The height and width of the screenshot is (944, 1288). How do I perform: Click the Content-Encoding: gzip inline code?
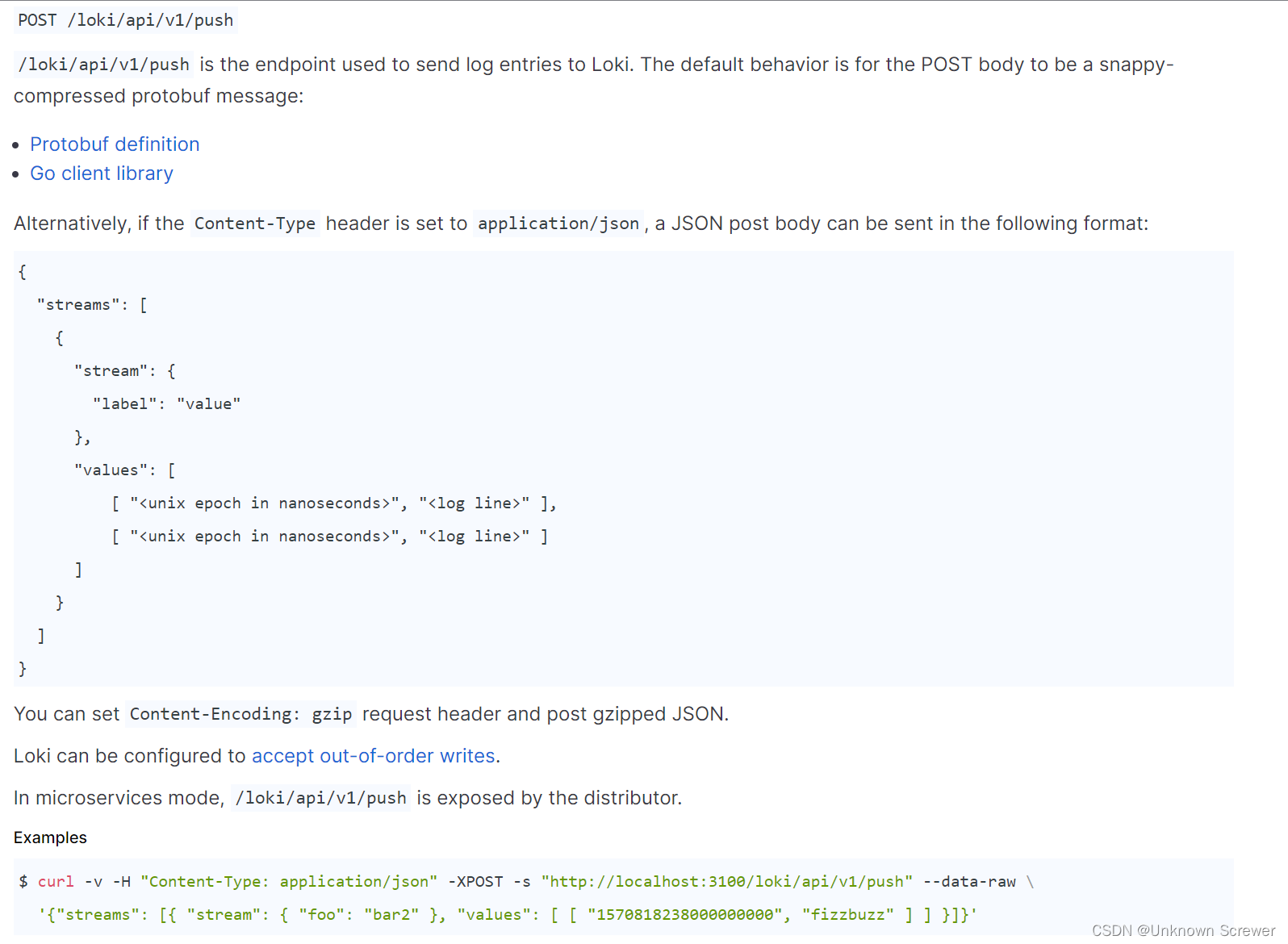[x=241, y=714]
